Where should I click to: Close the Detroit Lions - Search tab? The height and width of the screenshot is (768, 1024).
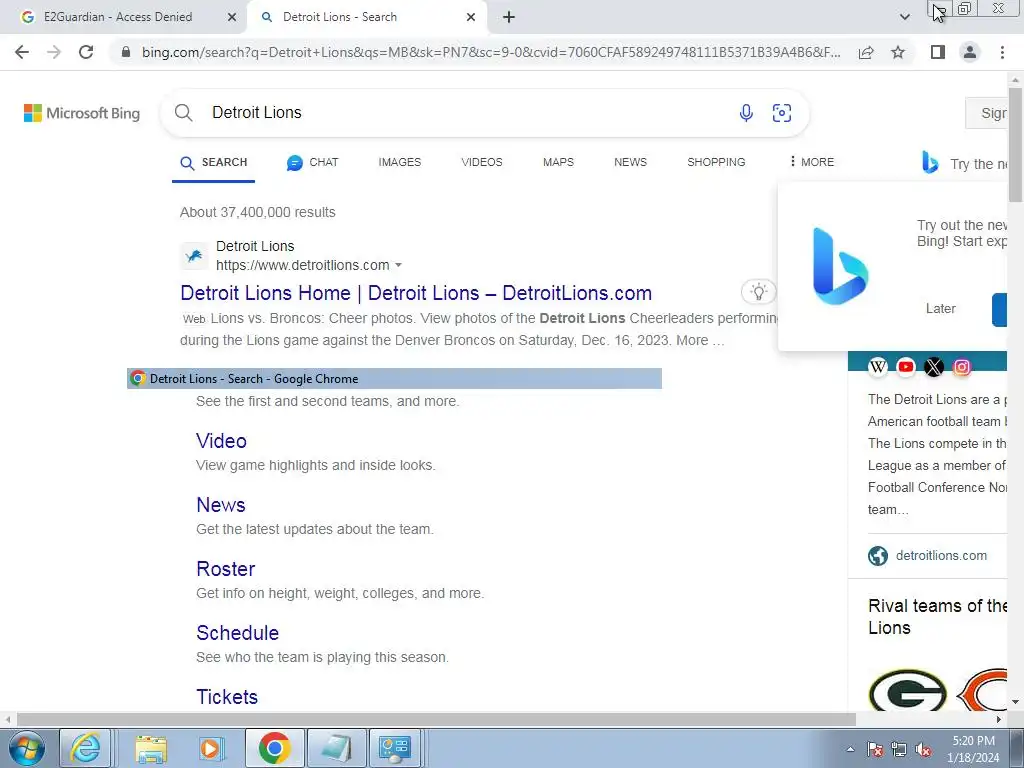[471, 17]
